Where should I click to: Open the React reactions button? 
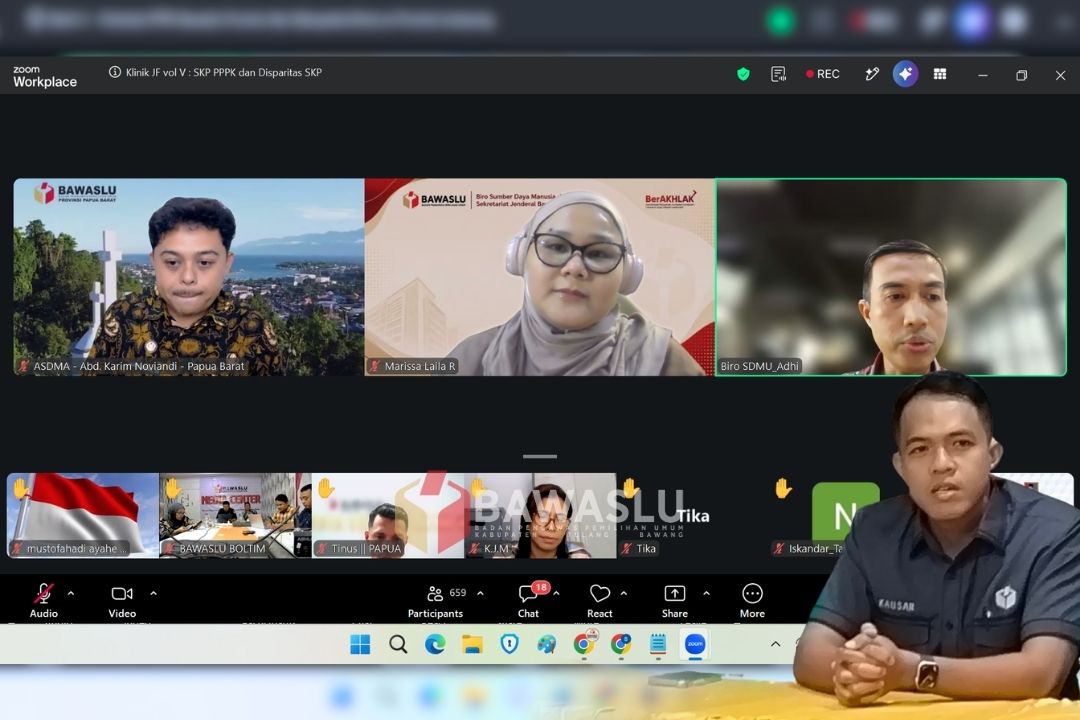point(600,601)
